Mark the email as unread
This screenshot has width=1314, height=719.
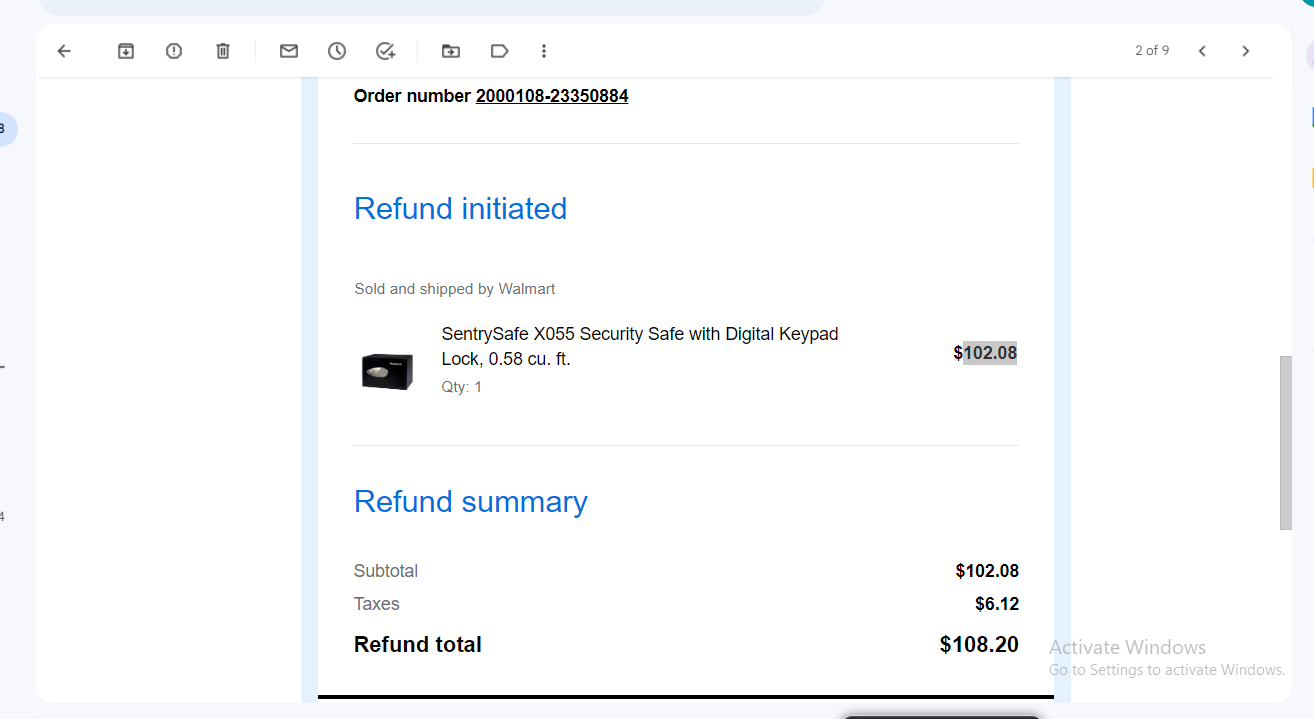pos(289,51)
